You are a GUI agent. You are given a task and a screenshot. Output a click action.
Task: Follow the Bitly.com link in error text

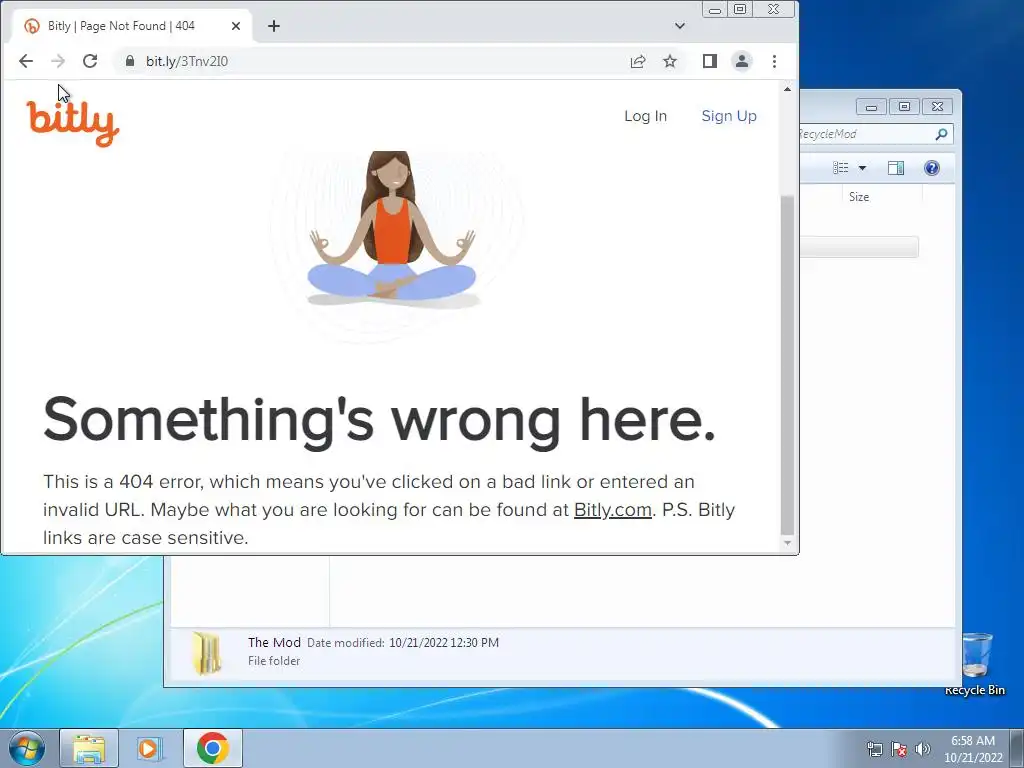click(x=613, y=510)
